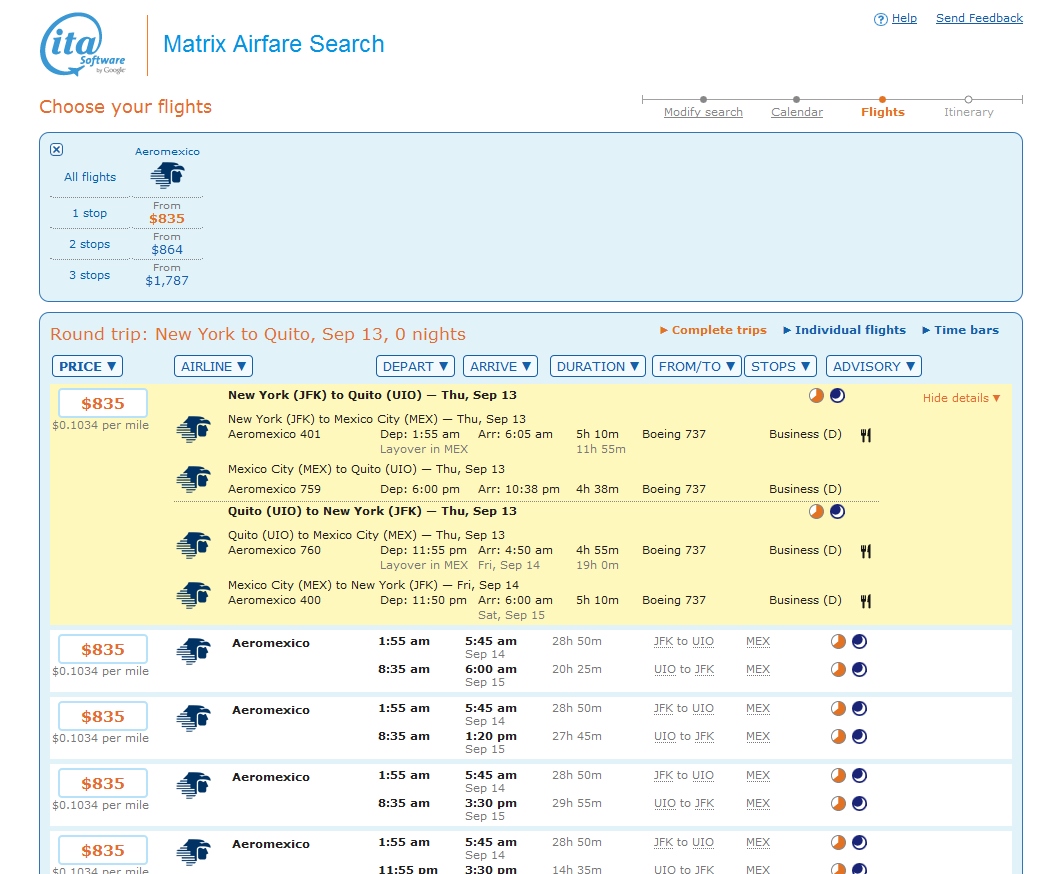1058x874 pixels.
Task: Open the DURATION sort dropdown
Action: (x=597, y=366)
